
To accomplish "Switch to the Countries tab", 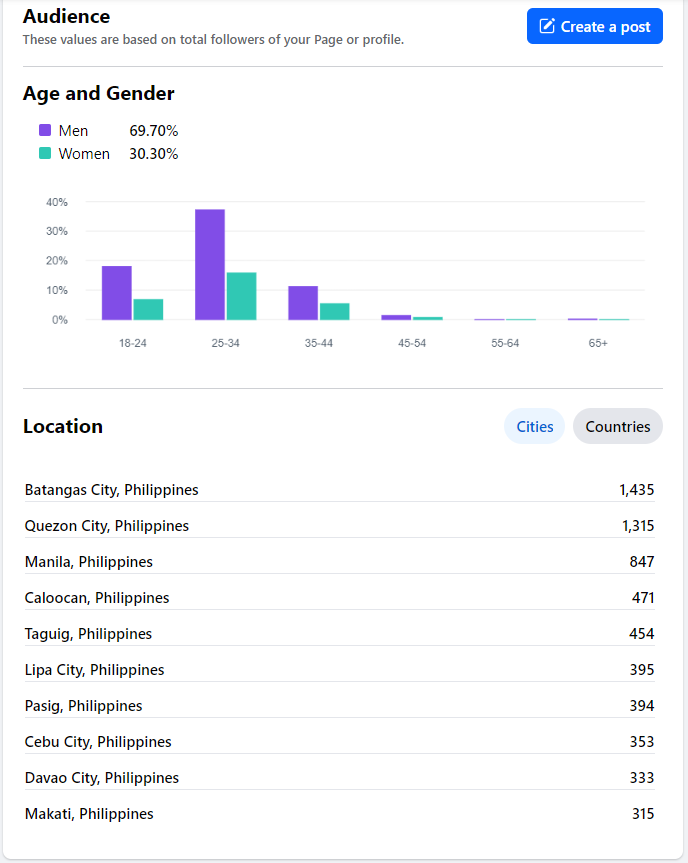I will pyautogui.click(x=617, y=426).
